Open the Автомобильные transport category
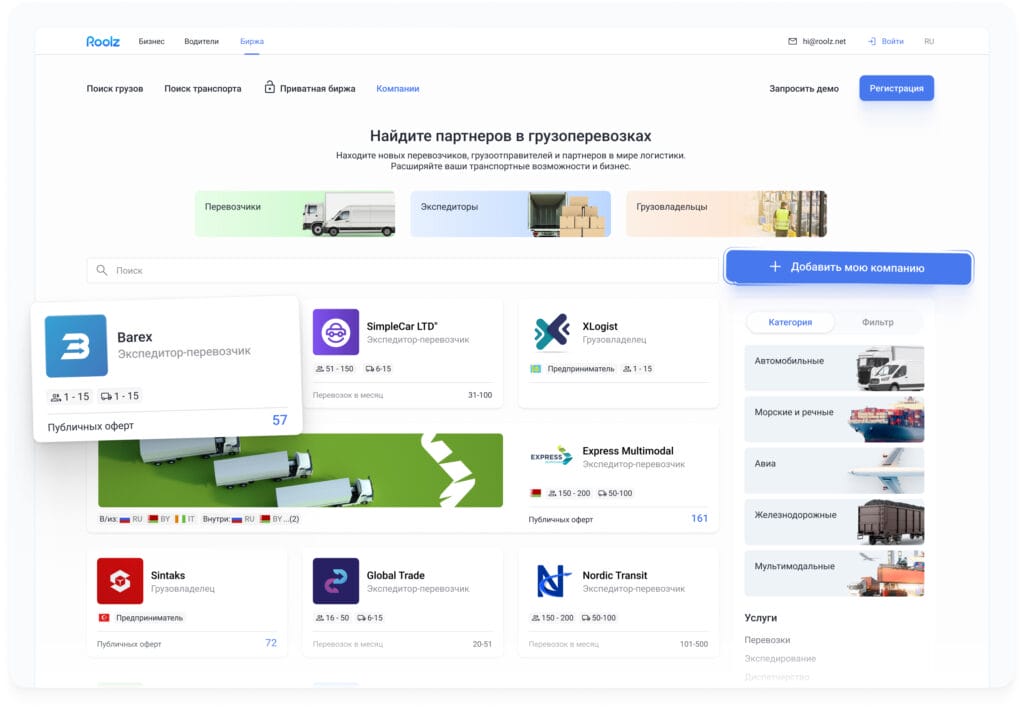This screenshot has height=713, width=1024. click(x=833, y=367)
